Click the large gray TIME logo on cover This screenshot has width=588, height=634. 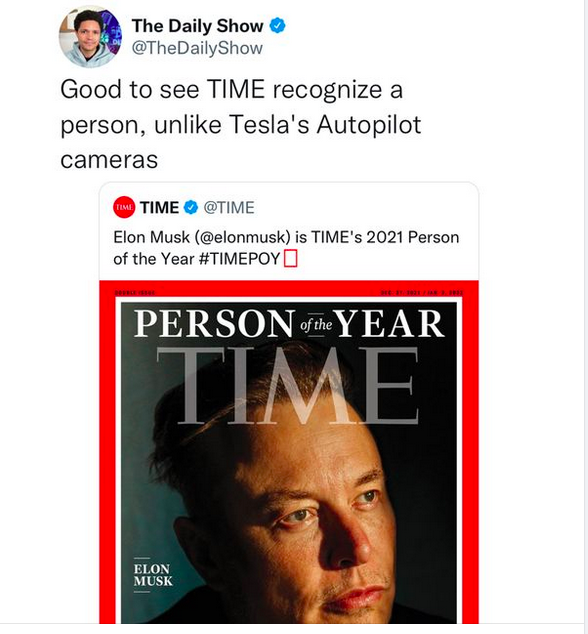click(288, 385)
